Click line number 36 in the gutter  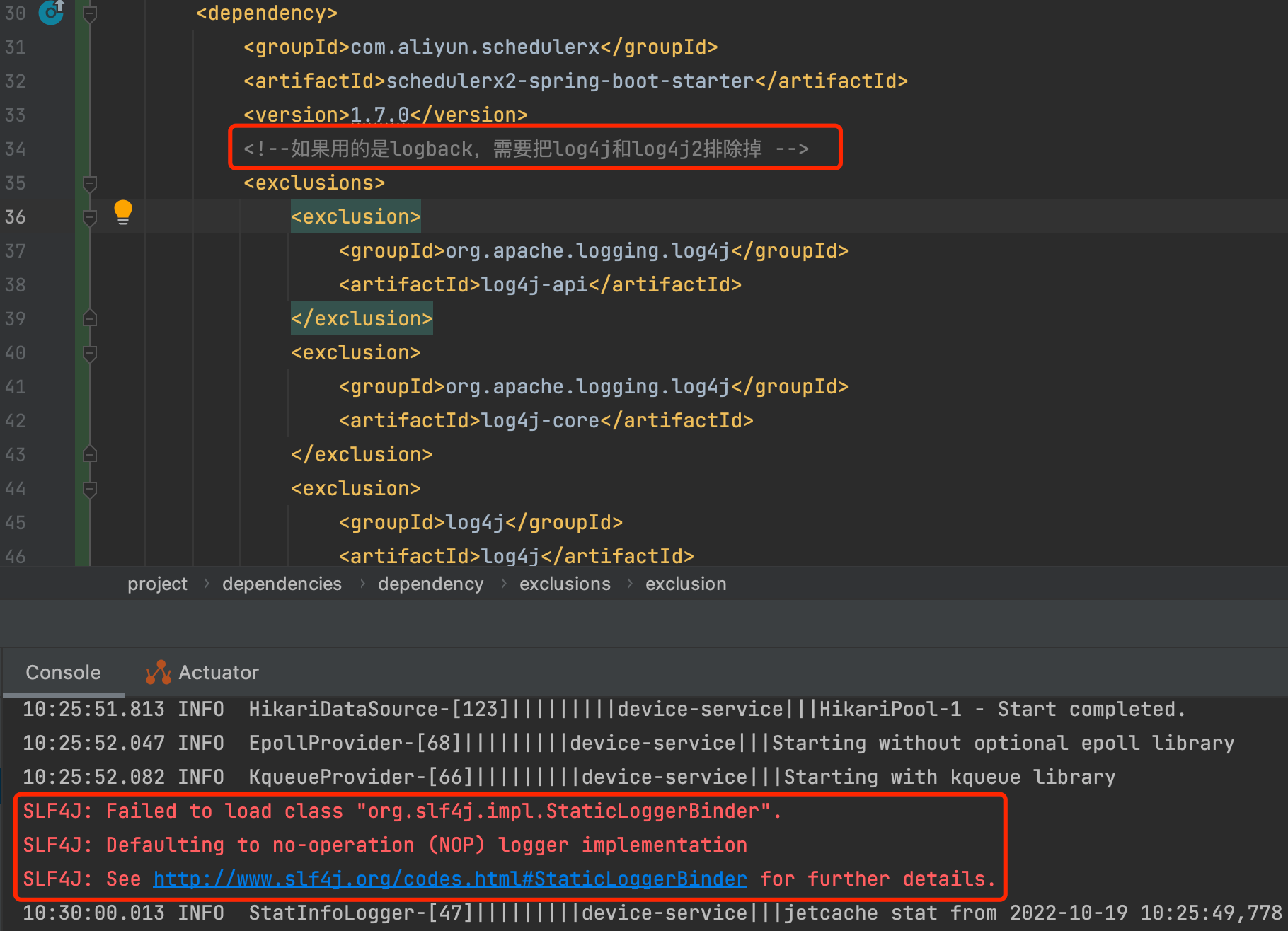tap(16, 216)
